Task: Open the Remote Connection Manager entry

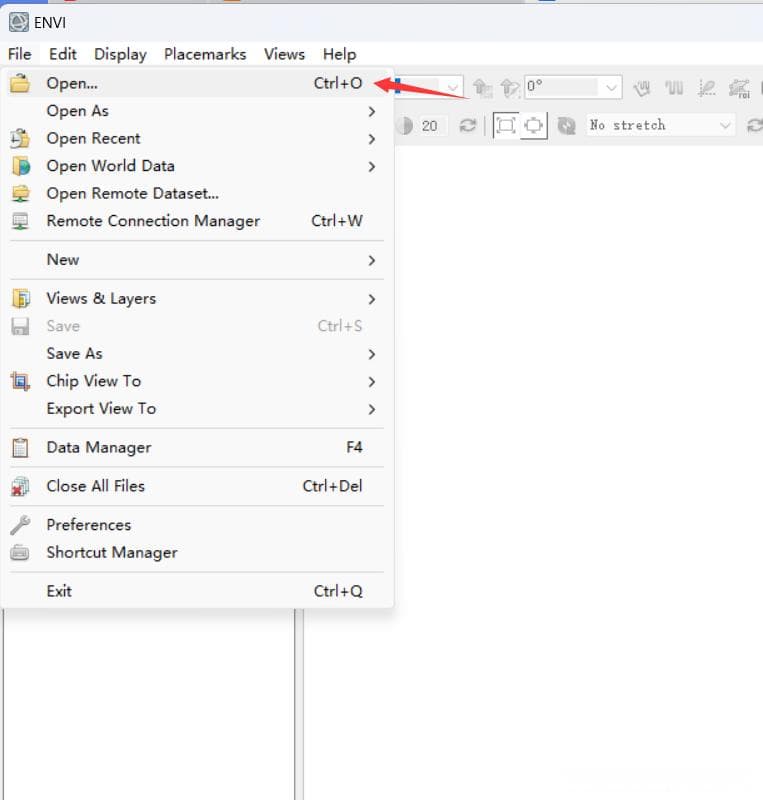Action: 196,221
